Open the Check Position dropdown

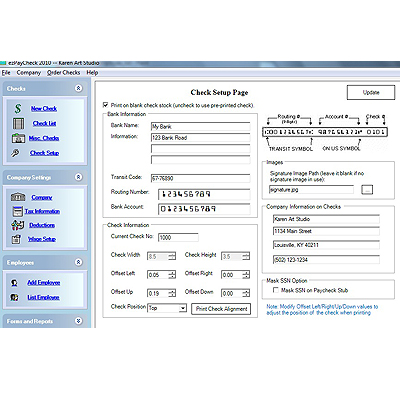[x=183, y=308]
